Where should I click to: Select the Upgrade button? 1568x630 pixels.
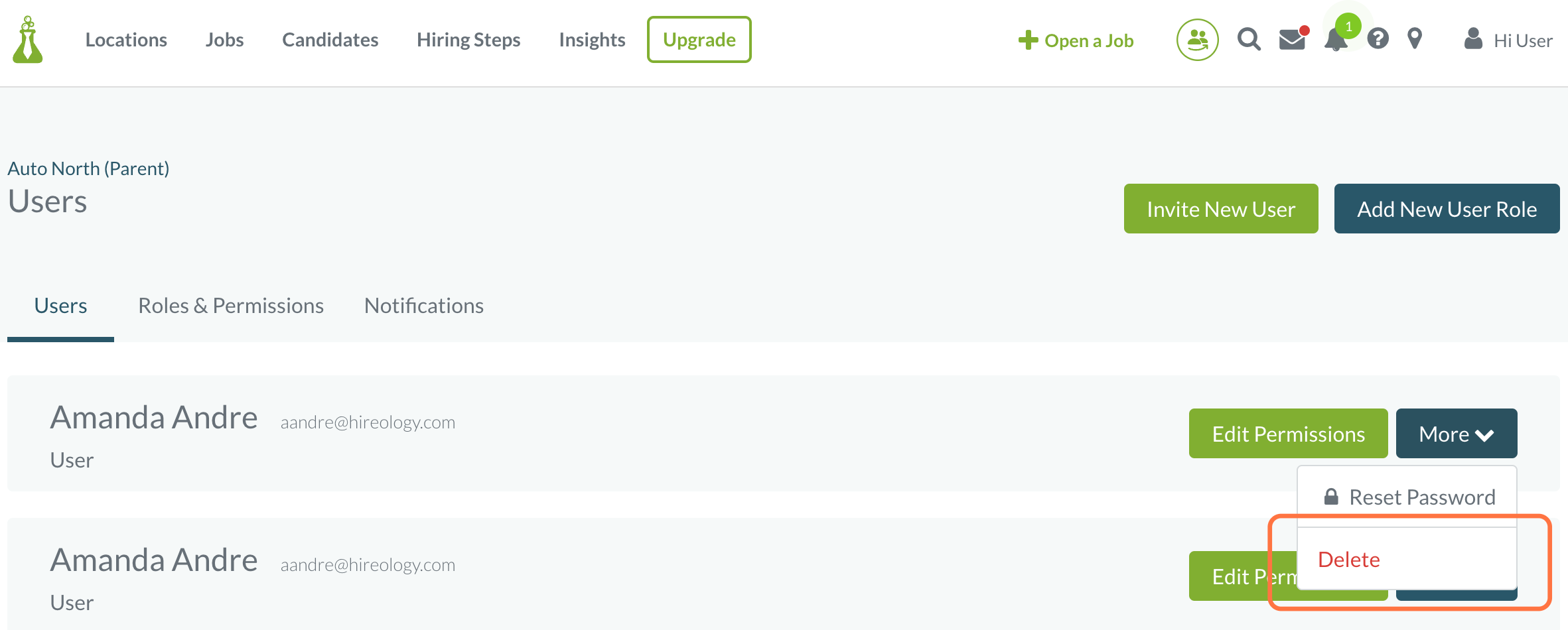(699, 39)
